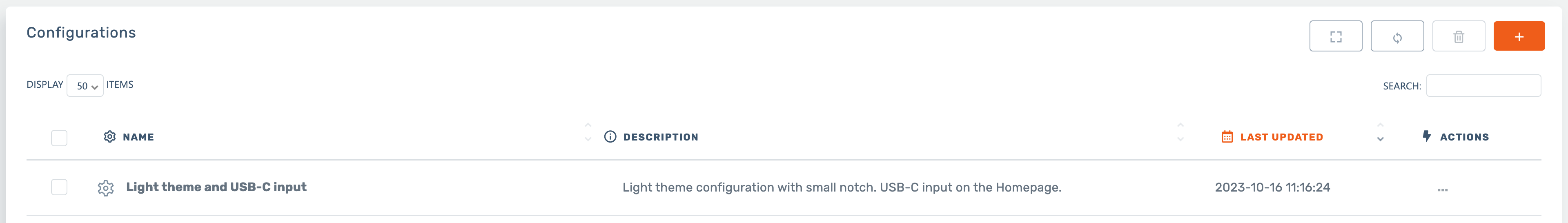
Task: Click the info icon beside Description header
Action: (610, 137)
